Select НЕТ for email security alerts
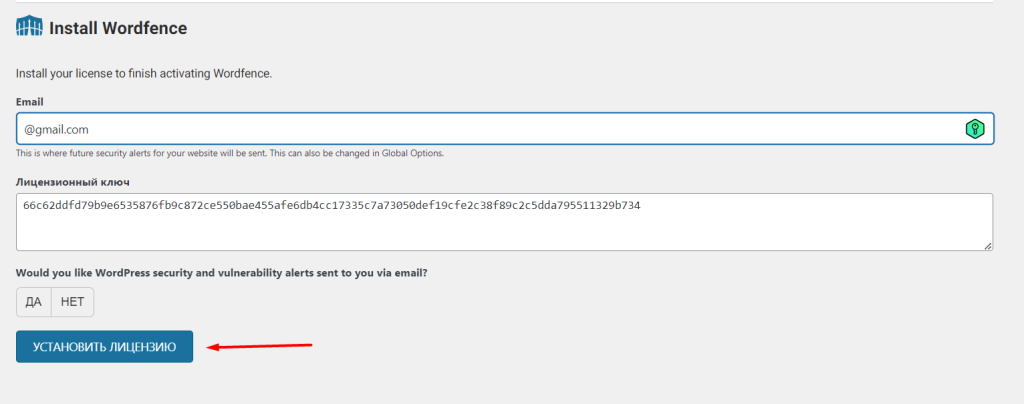 72,302
